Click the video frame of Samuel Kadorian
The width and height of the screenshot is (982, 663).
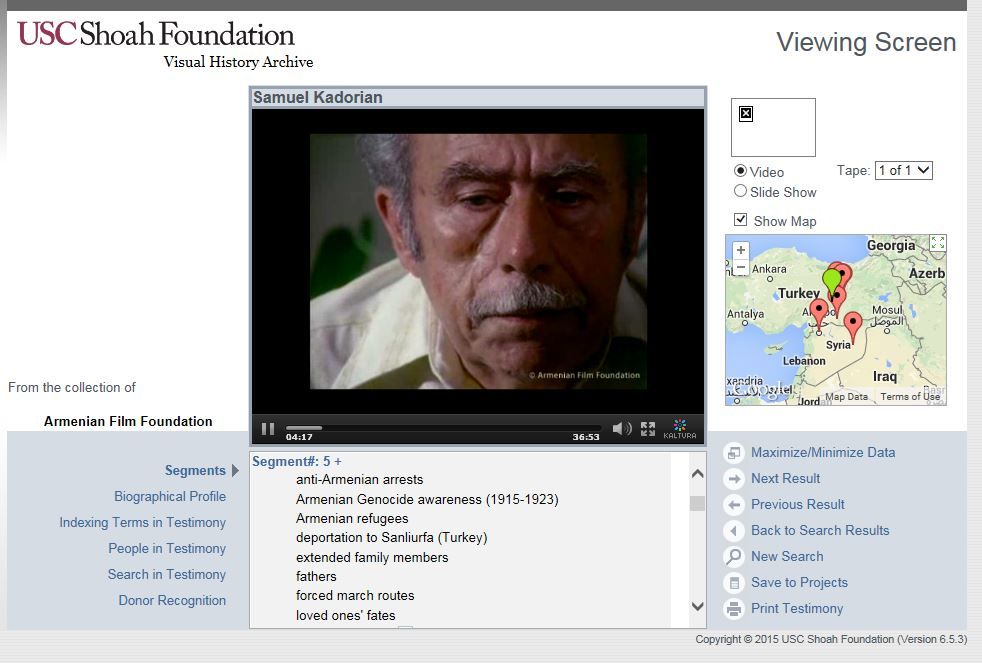pyautogui.click(x=478, y=261)
